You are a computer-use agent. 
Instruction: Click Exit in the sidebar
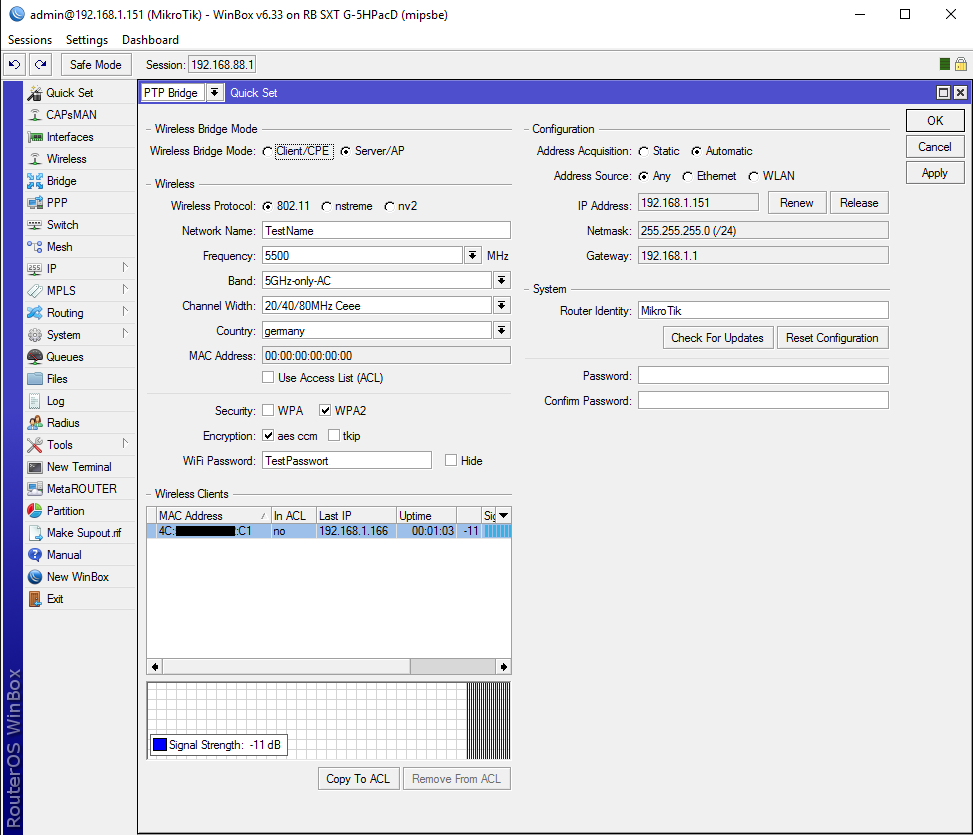pyautogui.click(x=55, y=599)
